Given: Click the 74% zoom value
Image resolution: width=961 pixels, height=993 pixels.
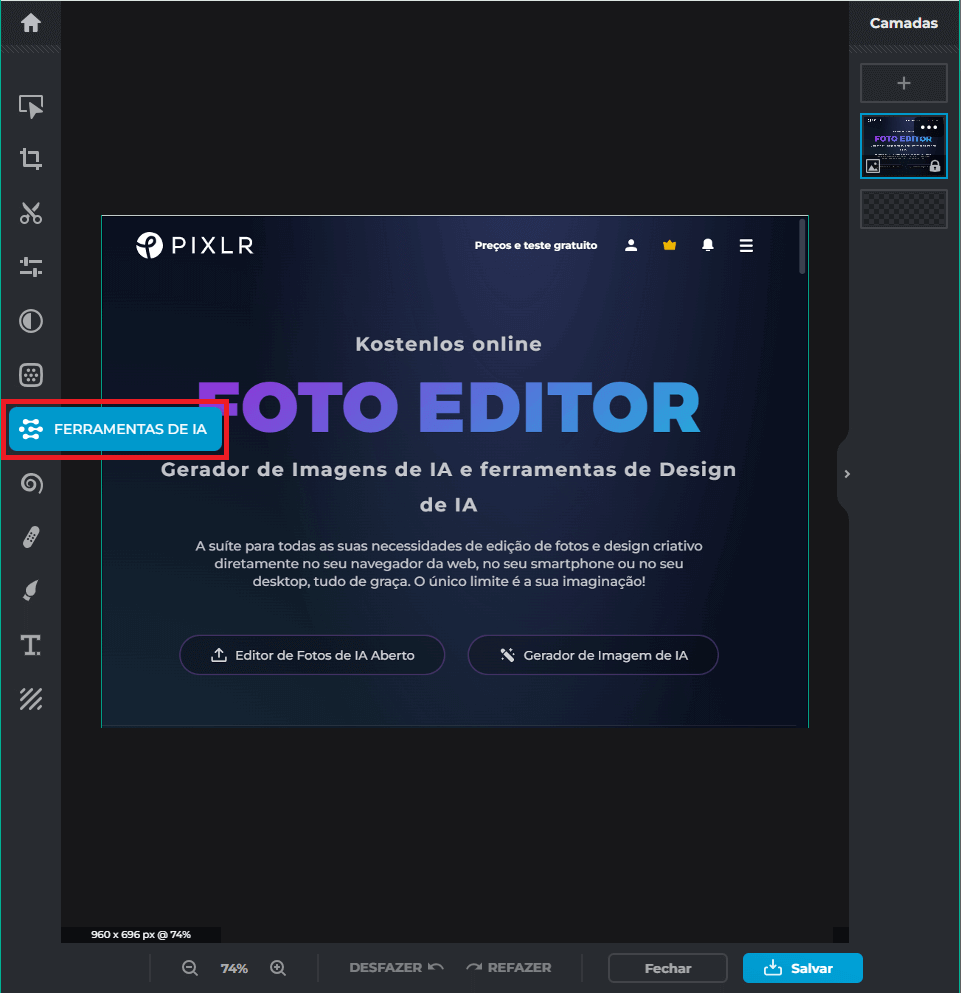Looking at the screenshot, I should click(x=234, y=968).
